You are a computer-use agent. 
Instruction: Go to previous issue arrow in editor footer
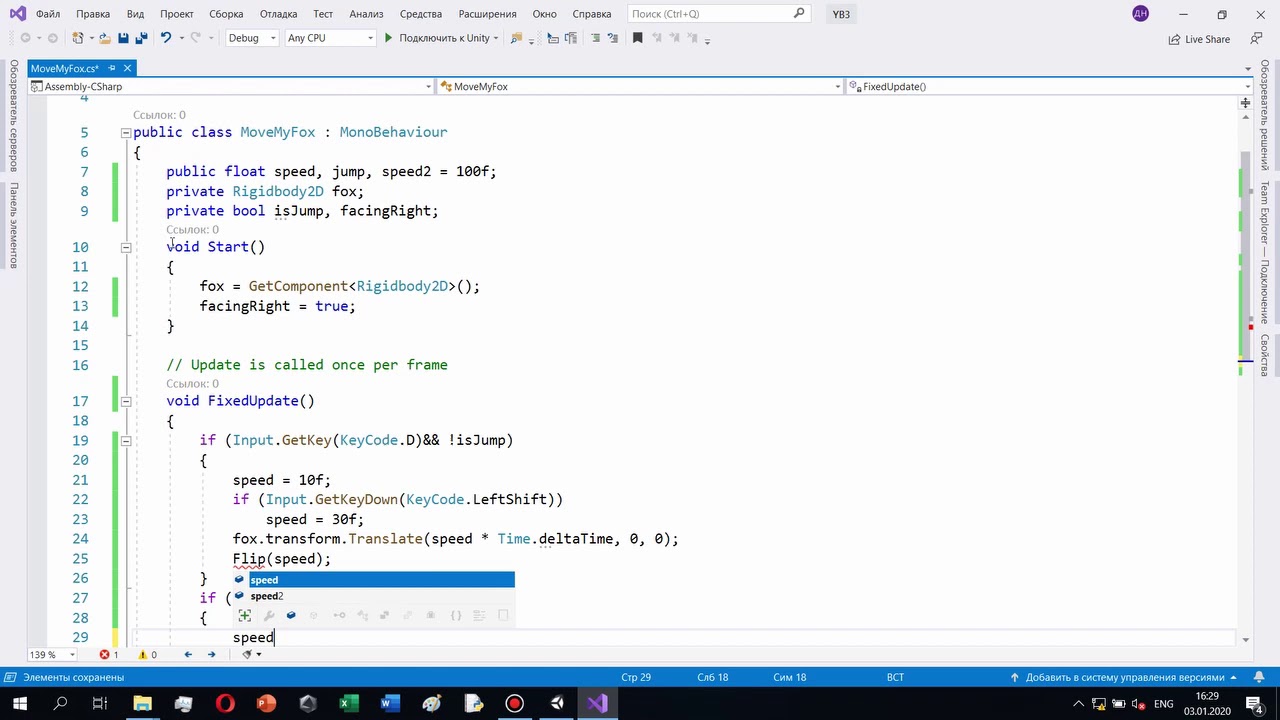(188, 654)
